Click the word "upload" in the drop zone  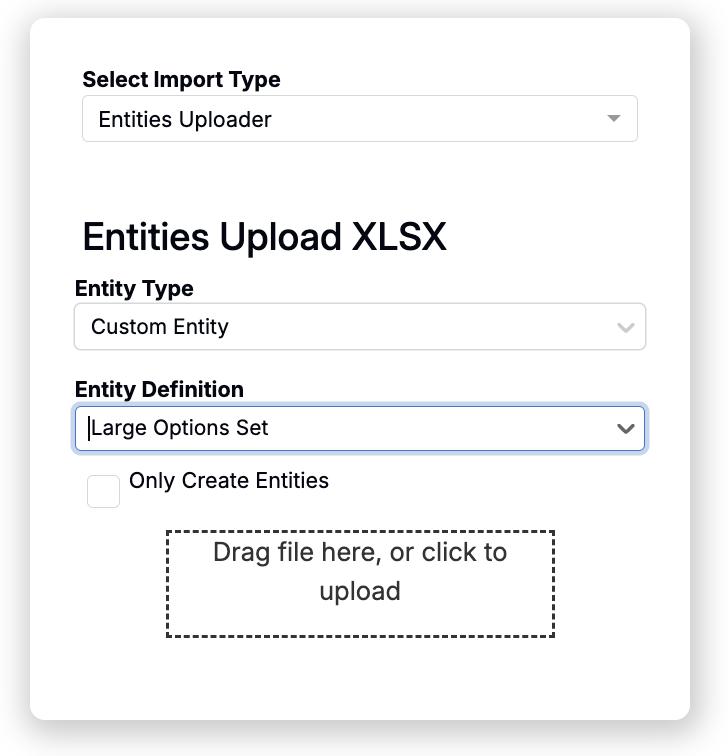(360, 591)
